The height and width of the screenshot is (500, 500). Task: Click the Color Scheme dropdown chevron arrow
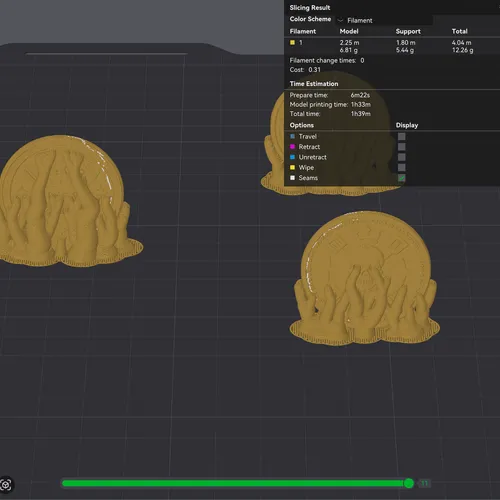340,20
